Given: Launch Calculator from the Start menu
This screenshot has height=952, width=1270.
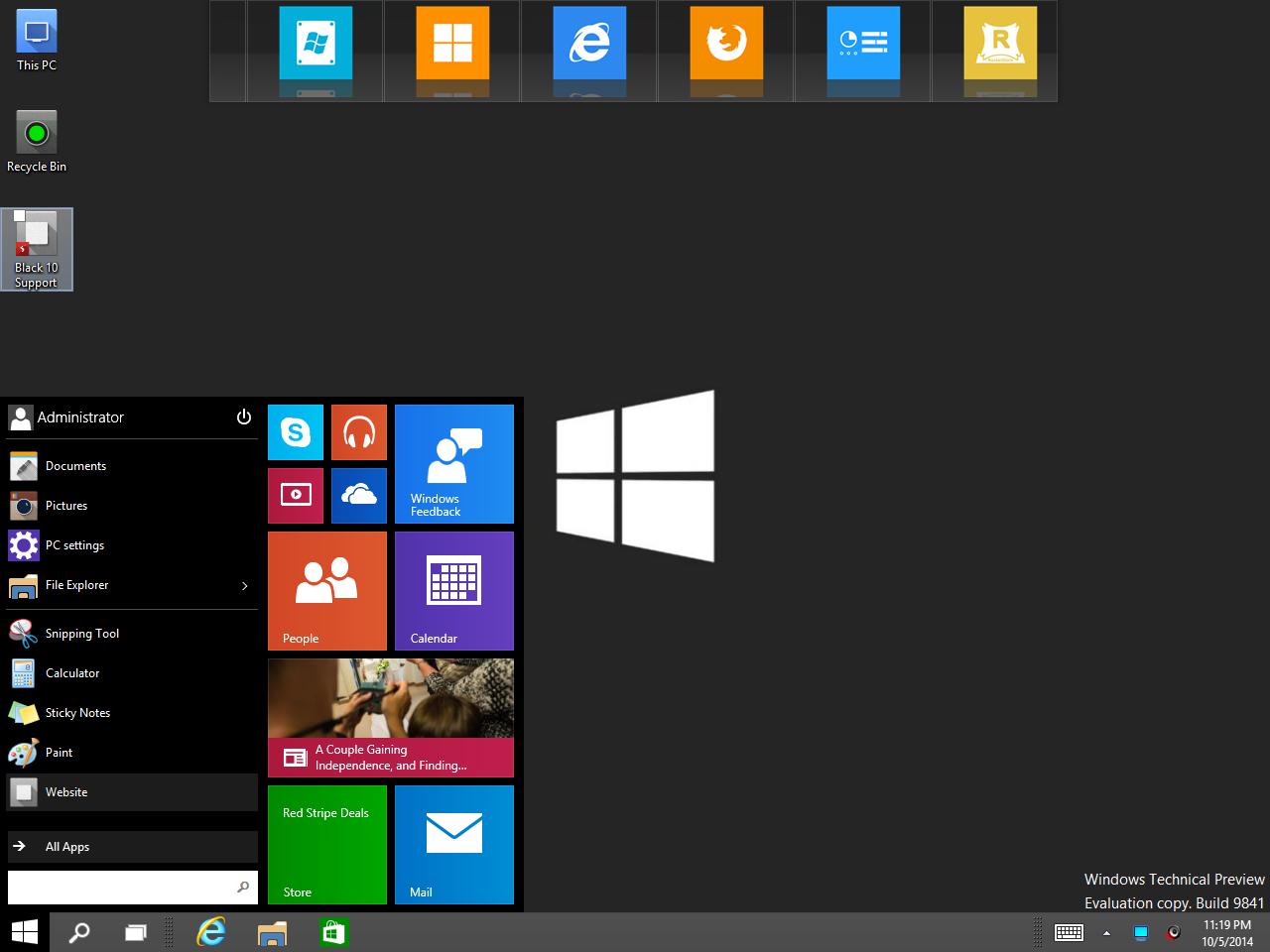Looking at the screenshot, I should 132,673.
